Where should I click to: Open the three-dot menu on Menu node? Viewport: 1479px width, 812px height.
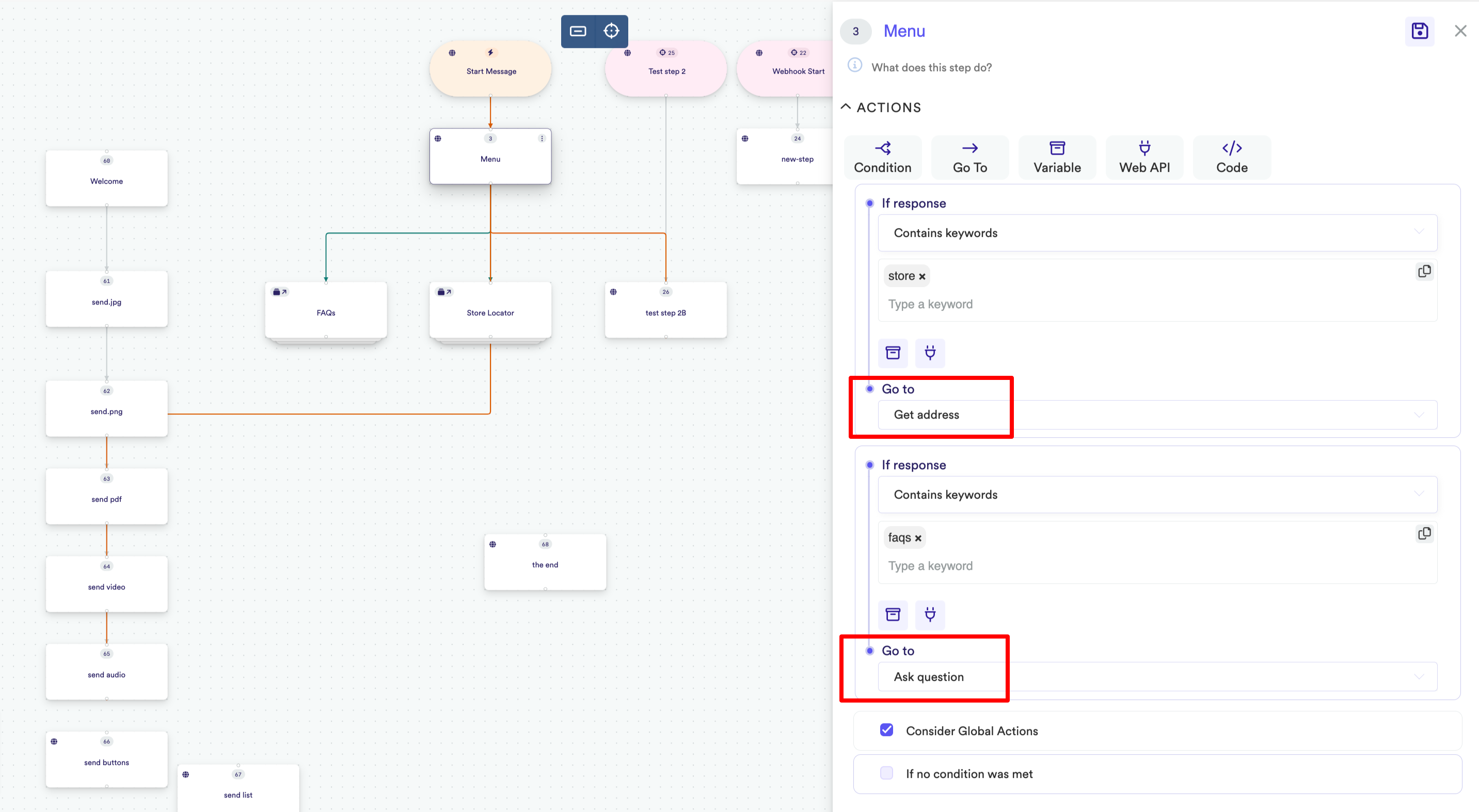542,138
